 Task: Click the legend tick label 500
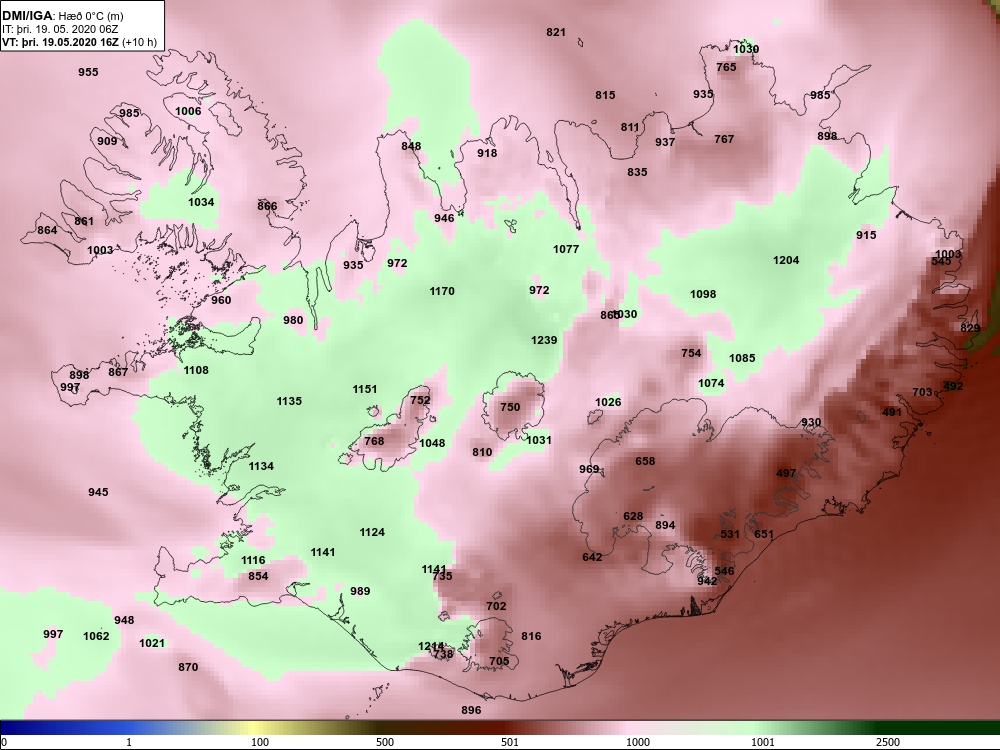pos(385,742)
